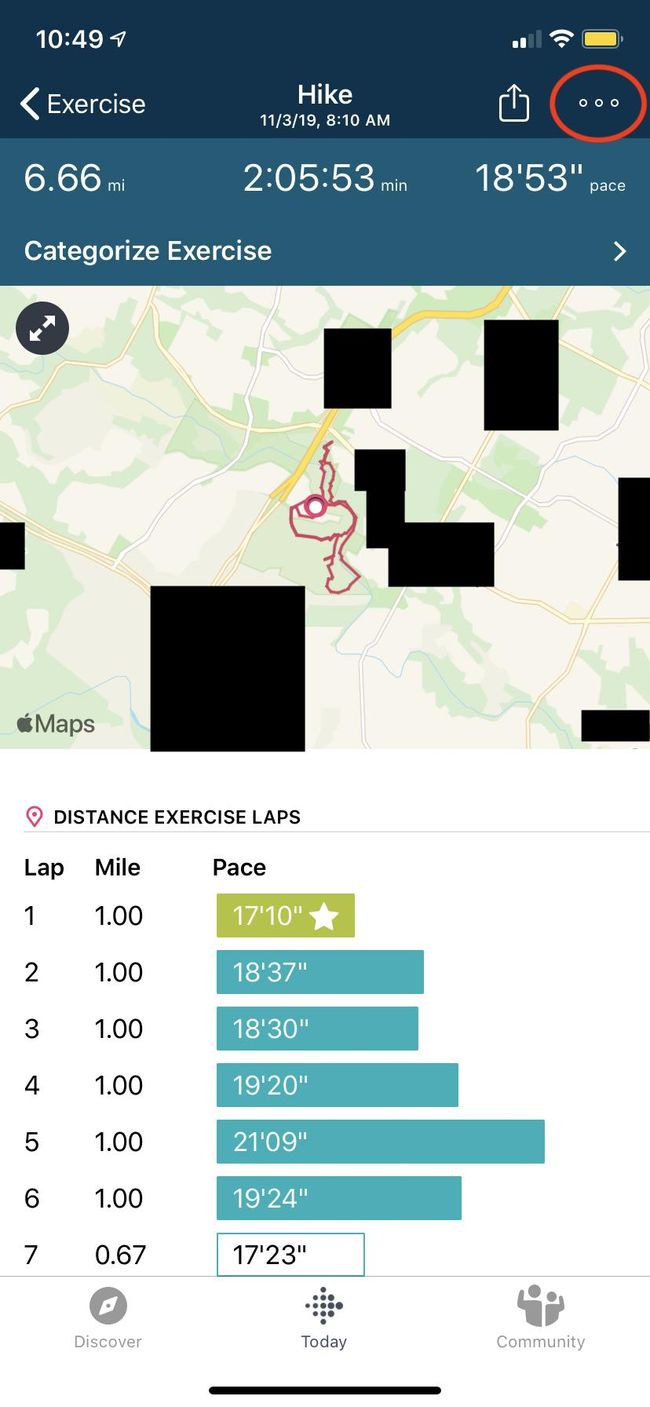Tap the Today dotted logo icon
This screenshot has width=650, height=1407.
tap(324, 1306)
